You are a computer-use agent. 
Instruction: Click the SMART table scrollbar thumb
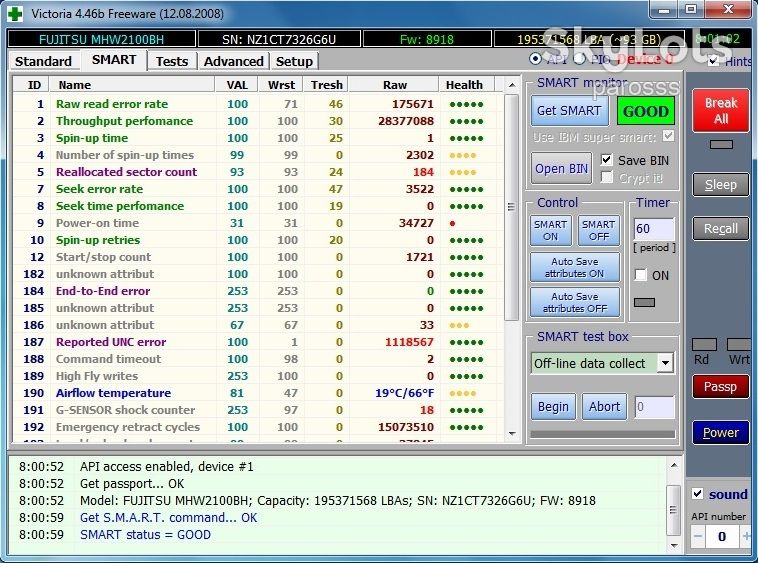click(x=510, y=207)
